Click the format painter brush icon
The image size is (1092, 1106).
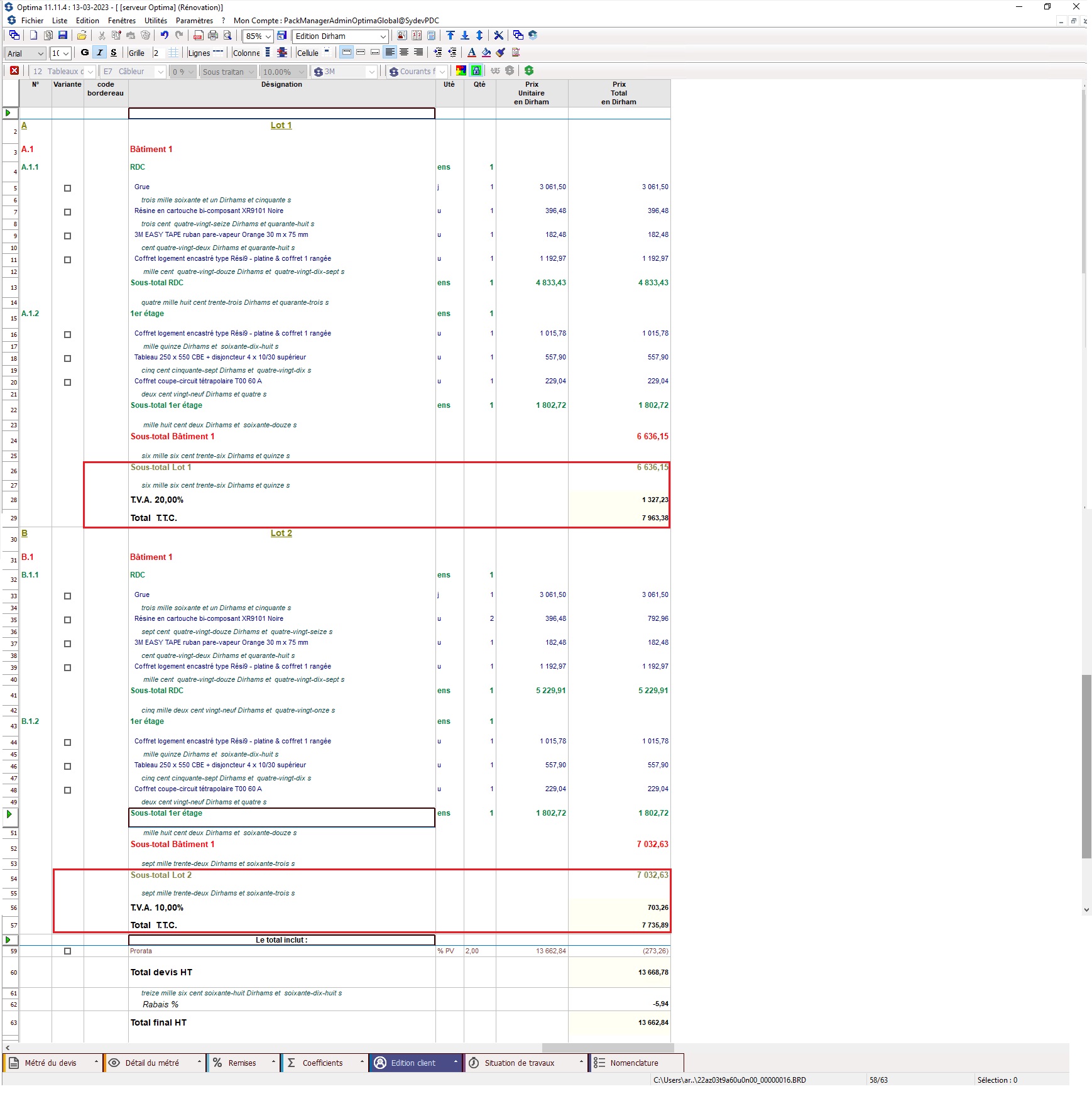(x=501, y=53)
